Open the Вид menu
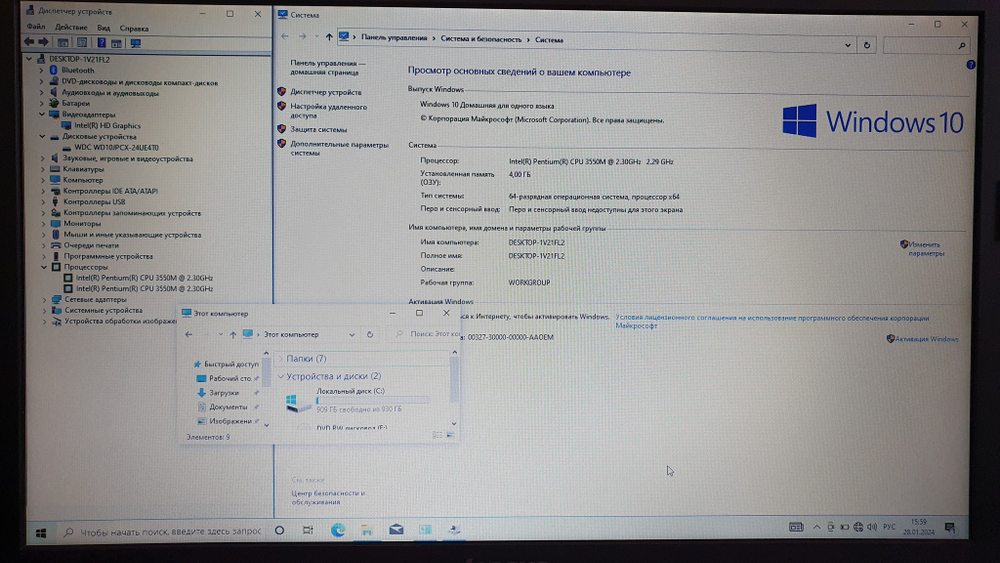Image resolution: width=1000 pixels, height=563 pixels. (x=103, y=28)
